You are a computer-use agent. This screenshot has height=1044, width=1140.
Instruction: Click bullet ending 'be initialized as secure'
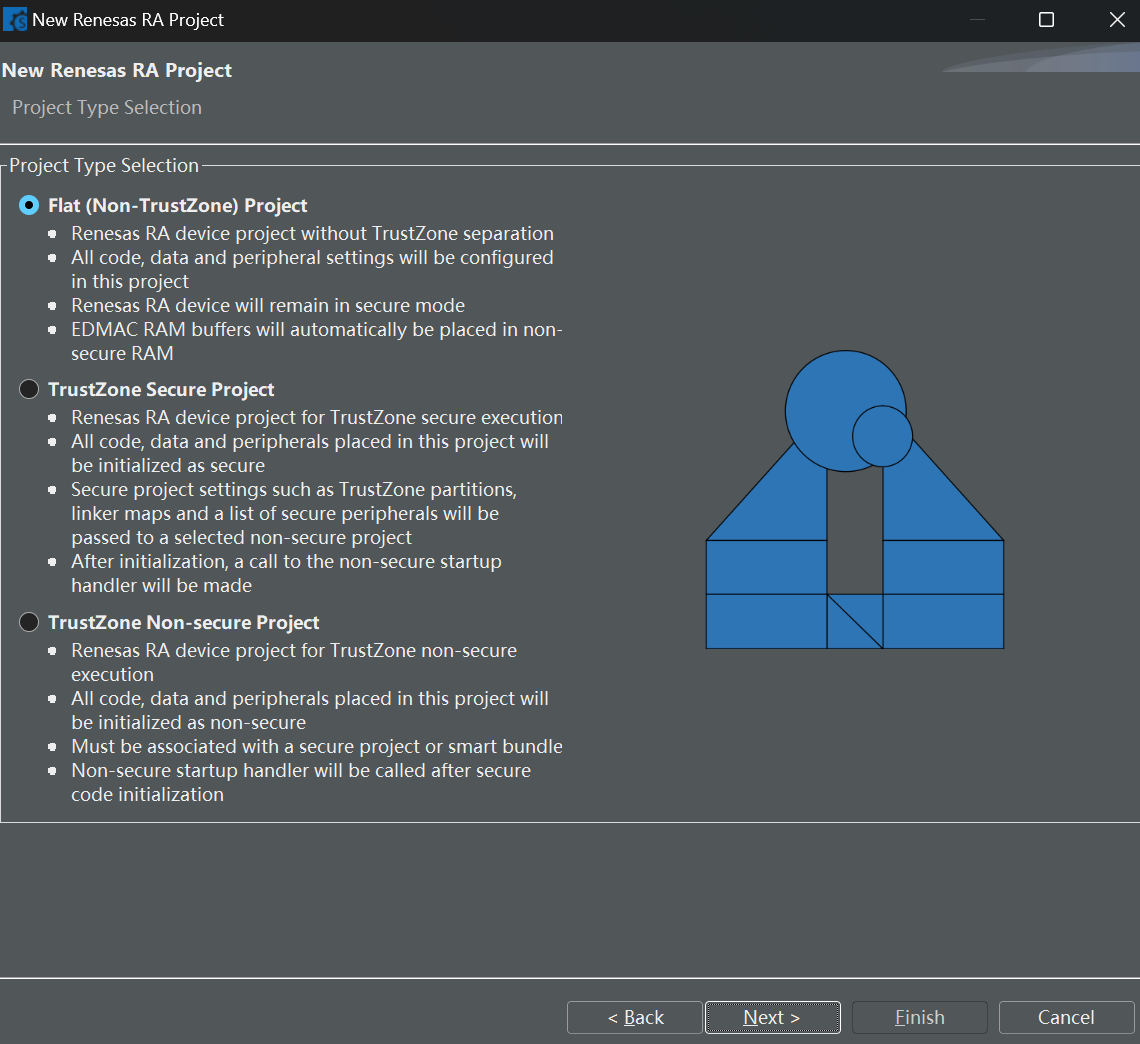pos(310,454)
